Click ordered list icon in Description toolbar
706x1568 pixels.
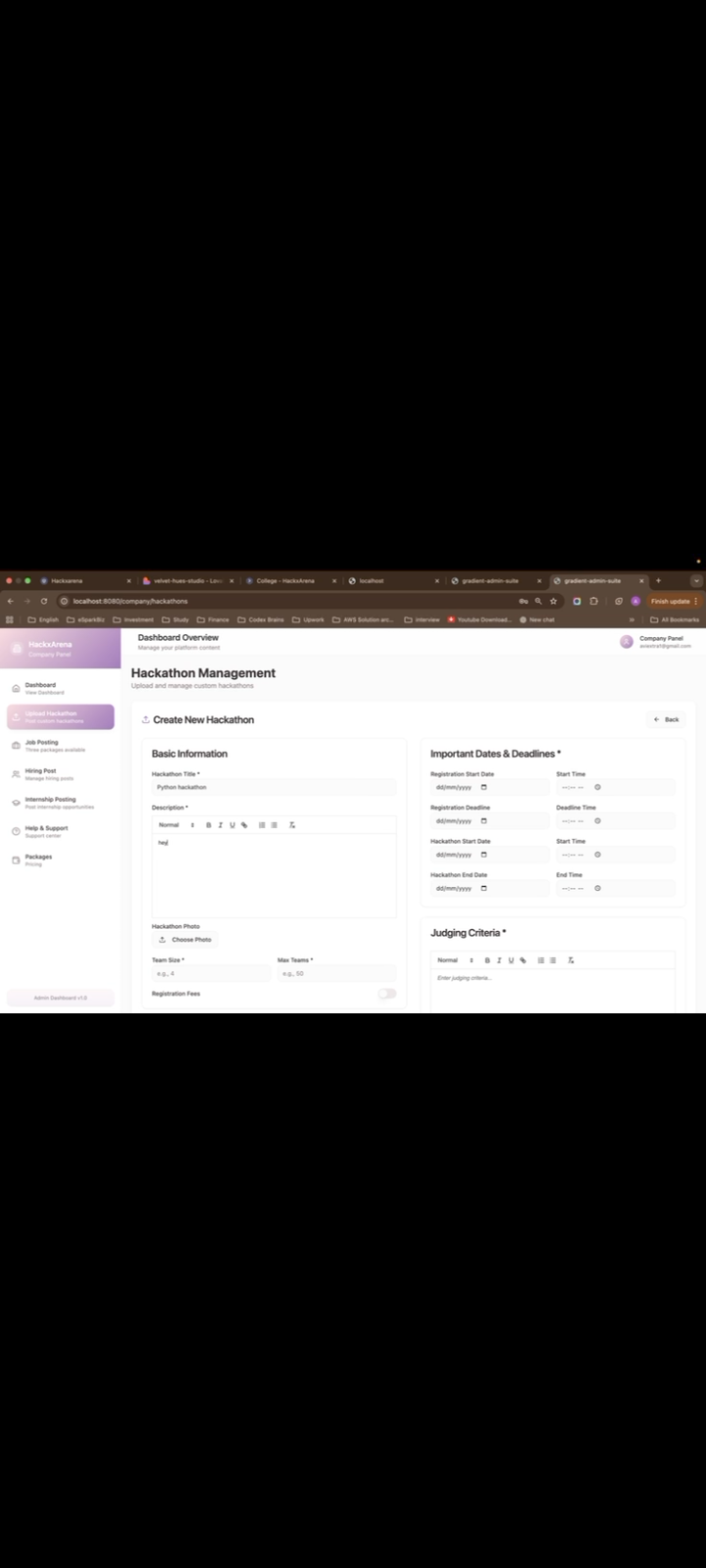262,825
